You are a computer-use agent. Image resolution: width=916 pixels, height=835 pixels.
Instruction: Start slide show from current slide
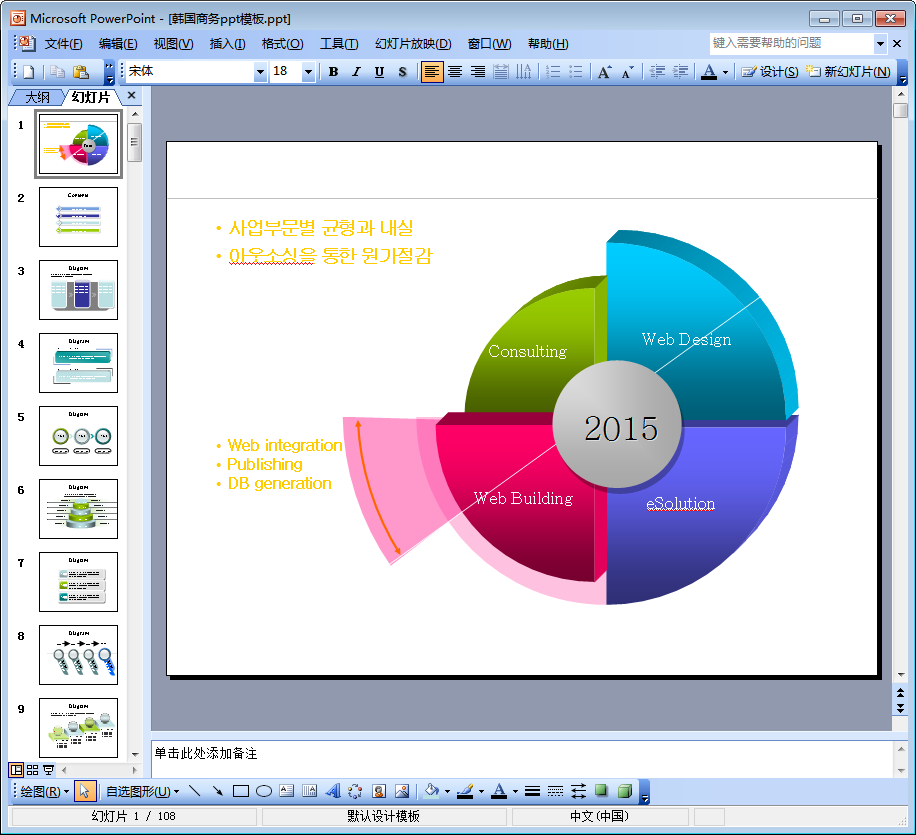pyautogui.click(x=49, y=770)
